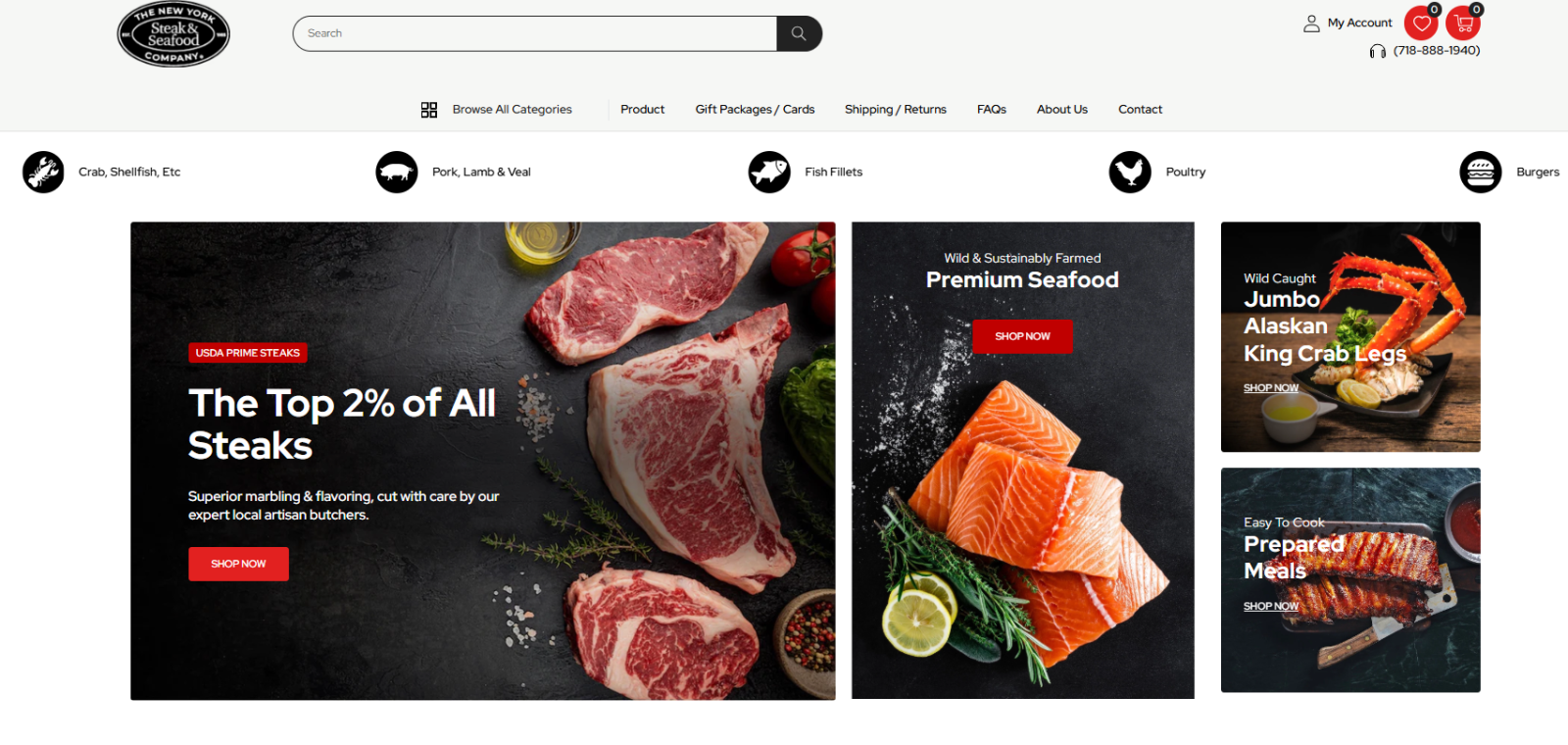This screenshot has width=1568, height=745.
Task: Click the headset phone icon
Action: tap(1378, 51)
